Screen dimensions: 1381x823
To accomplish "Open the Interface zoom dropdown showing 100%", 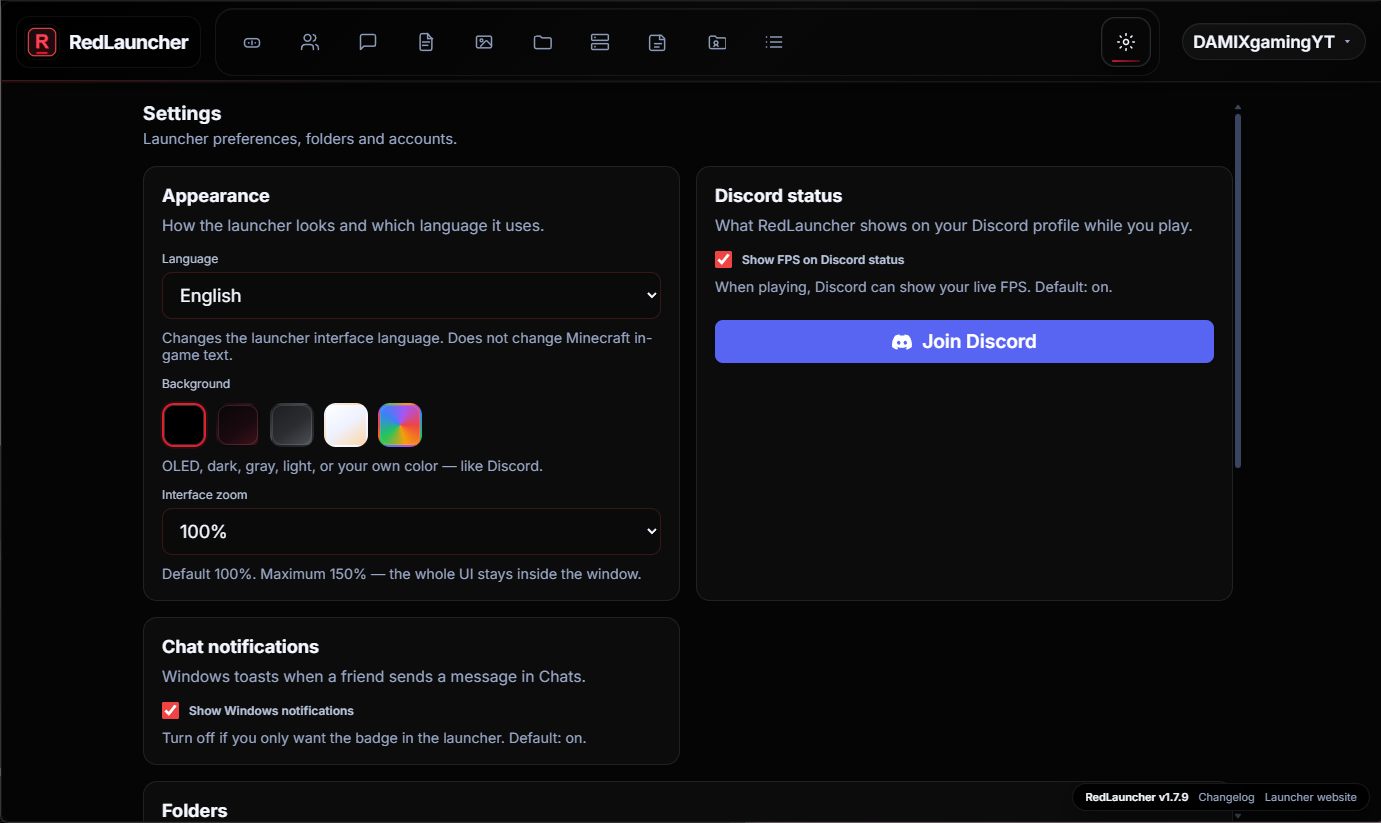I will (x=411, y=531).
